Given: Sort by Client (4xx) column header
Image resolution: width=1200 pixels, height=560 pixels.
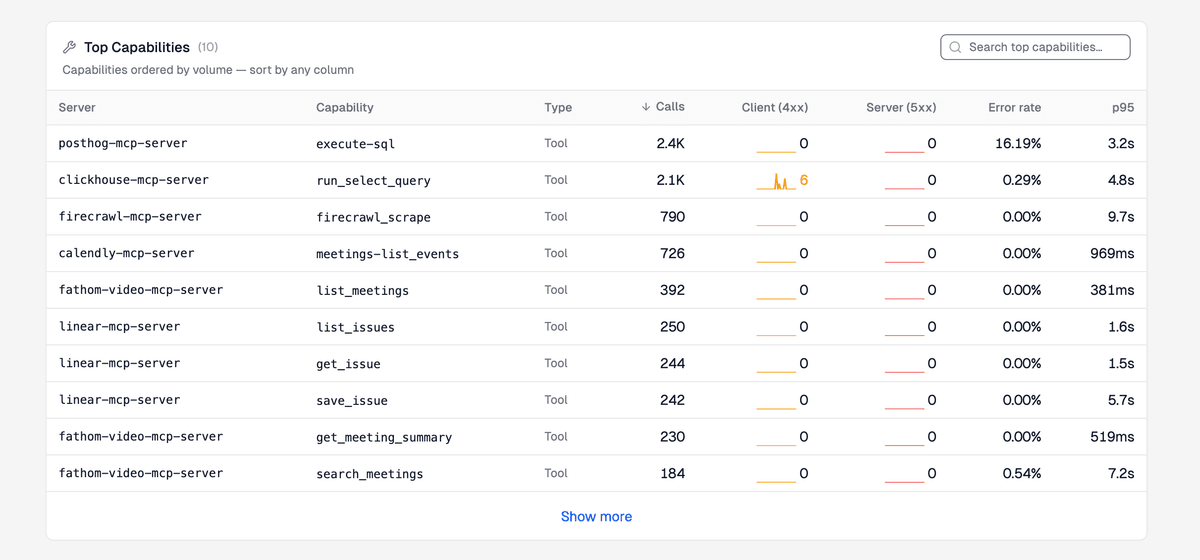Looking at the screenshot, I should point(775,107).
